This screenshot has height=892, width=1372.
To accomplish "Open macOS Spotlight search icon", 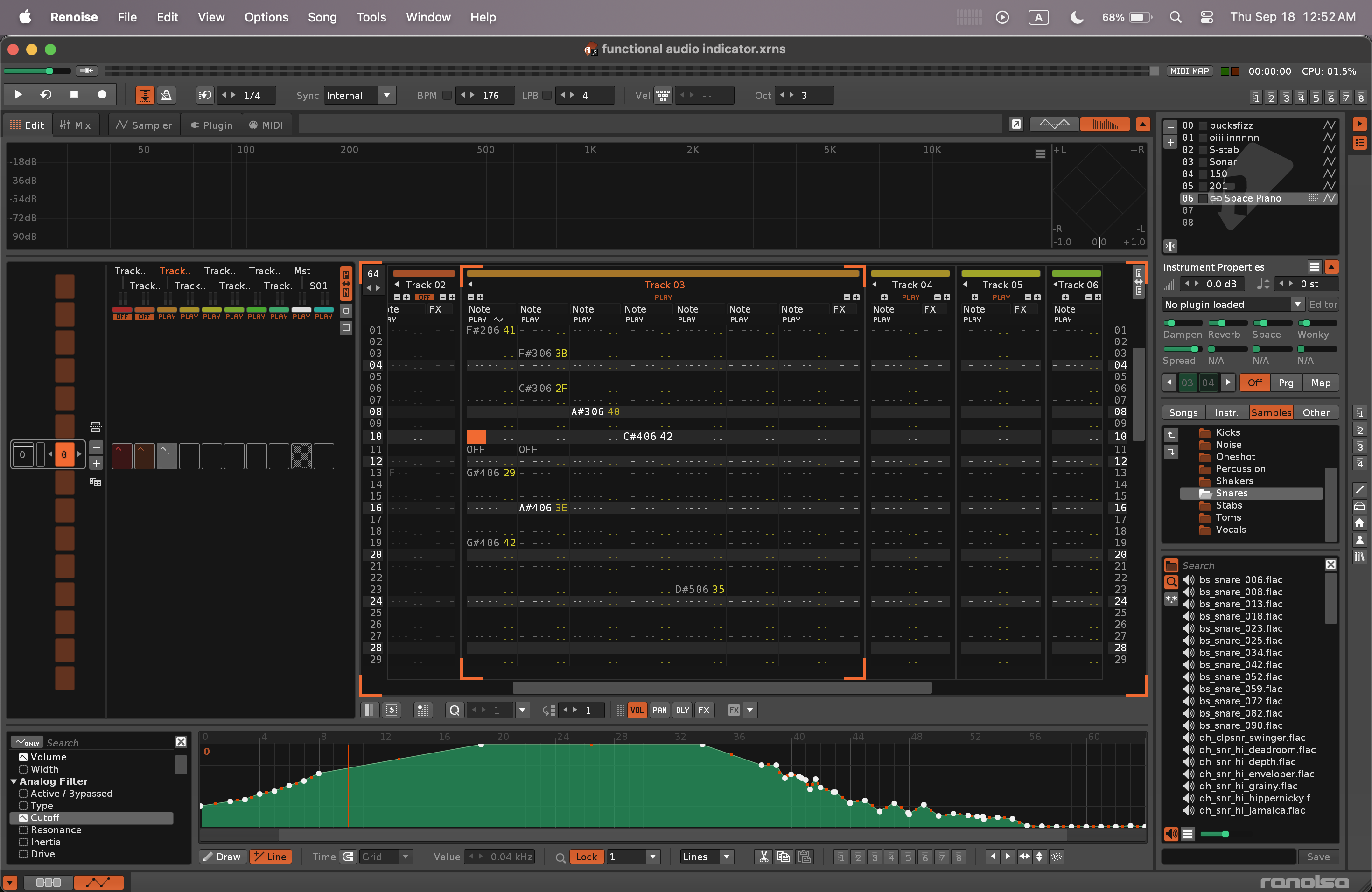I will coord(1176,17).
